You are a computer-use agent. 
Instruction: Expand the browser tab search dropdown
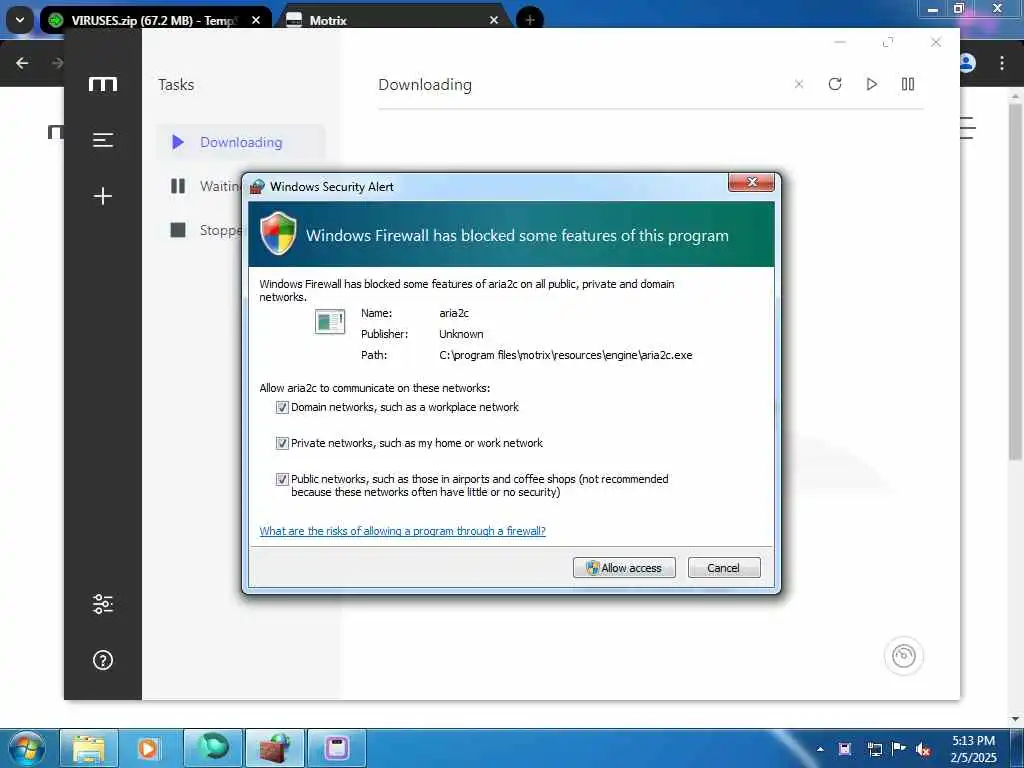point(20,20)
